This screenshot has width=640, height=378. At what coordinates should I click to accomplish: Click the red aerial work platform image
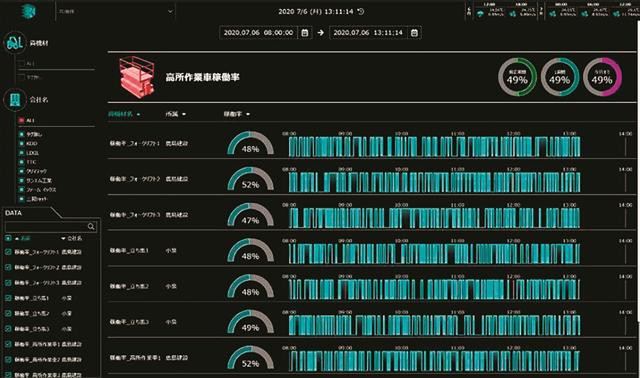(x=138, y=77)
